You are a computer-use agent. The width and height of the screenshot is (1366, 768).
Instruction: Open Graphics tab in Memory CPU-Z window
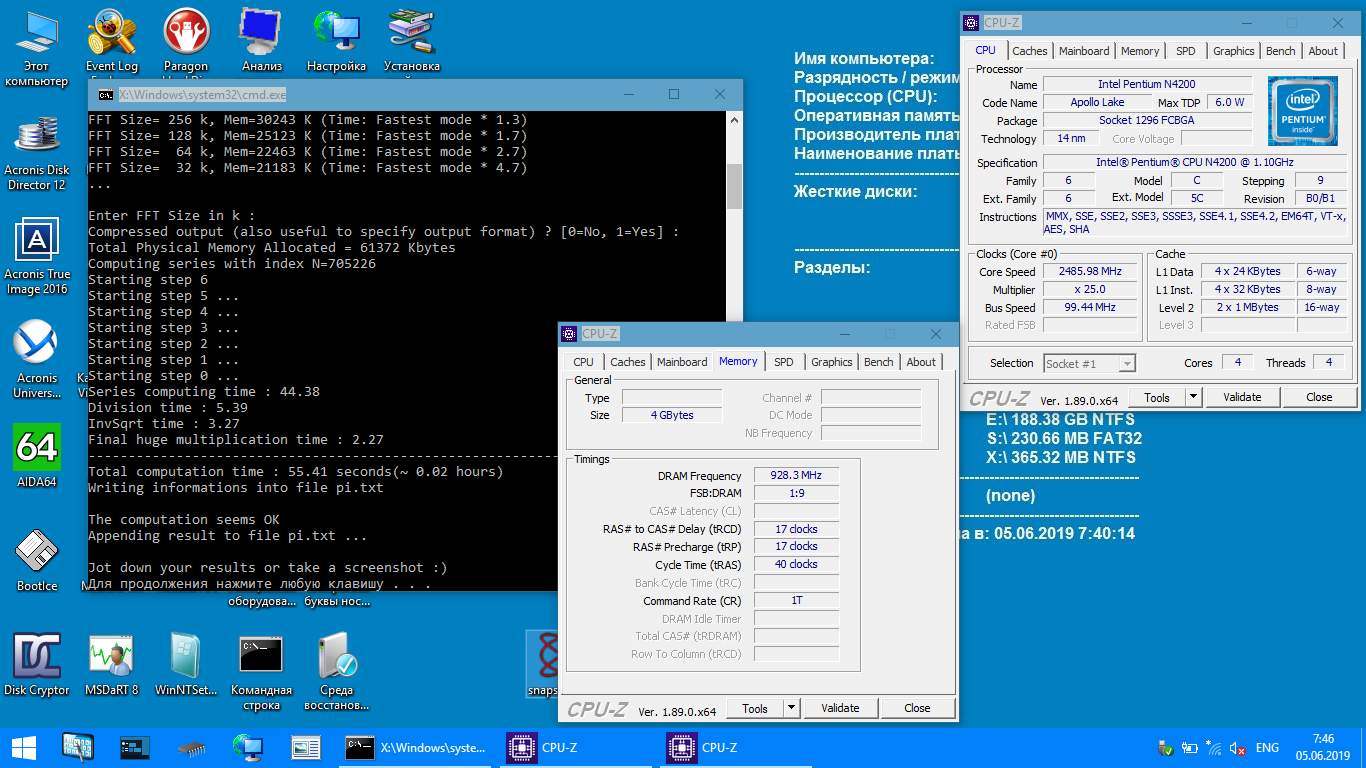(x=832, y=362)
